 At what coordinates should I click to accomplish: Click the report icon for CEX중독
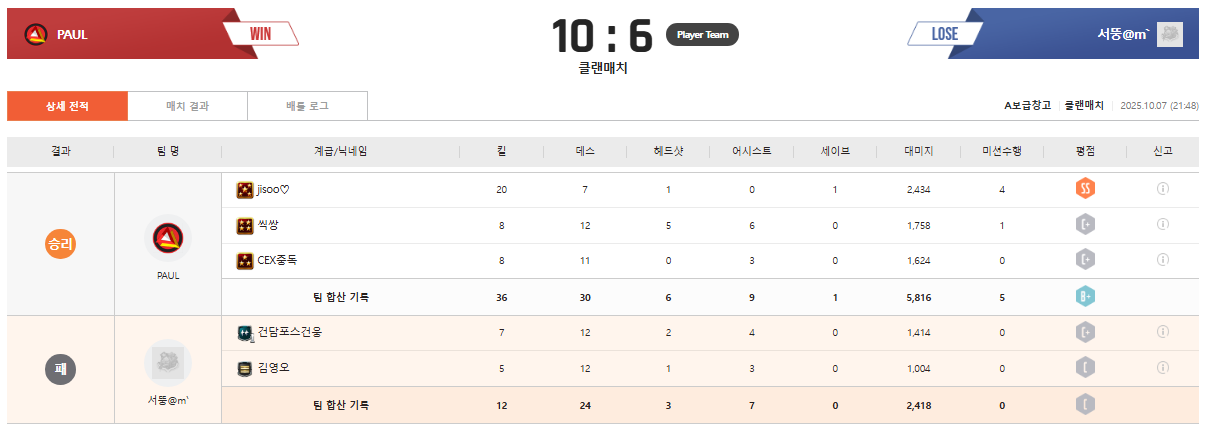pyautogui.click(x=1163, y=260)
